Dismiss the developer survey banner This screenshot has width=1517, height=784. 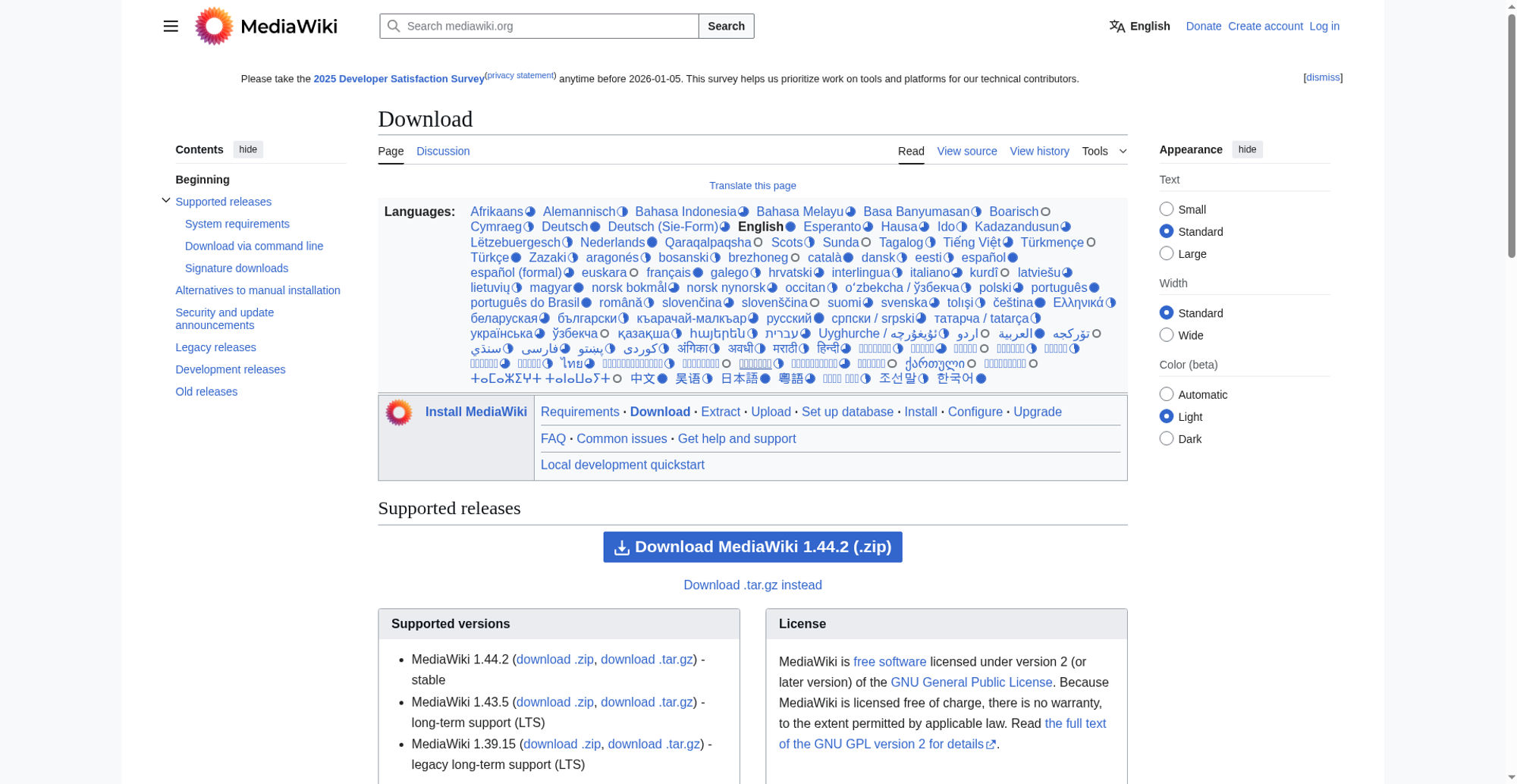pyautogui.click(x=1323, y=77)
